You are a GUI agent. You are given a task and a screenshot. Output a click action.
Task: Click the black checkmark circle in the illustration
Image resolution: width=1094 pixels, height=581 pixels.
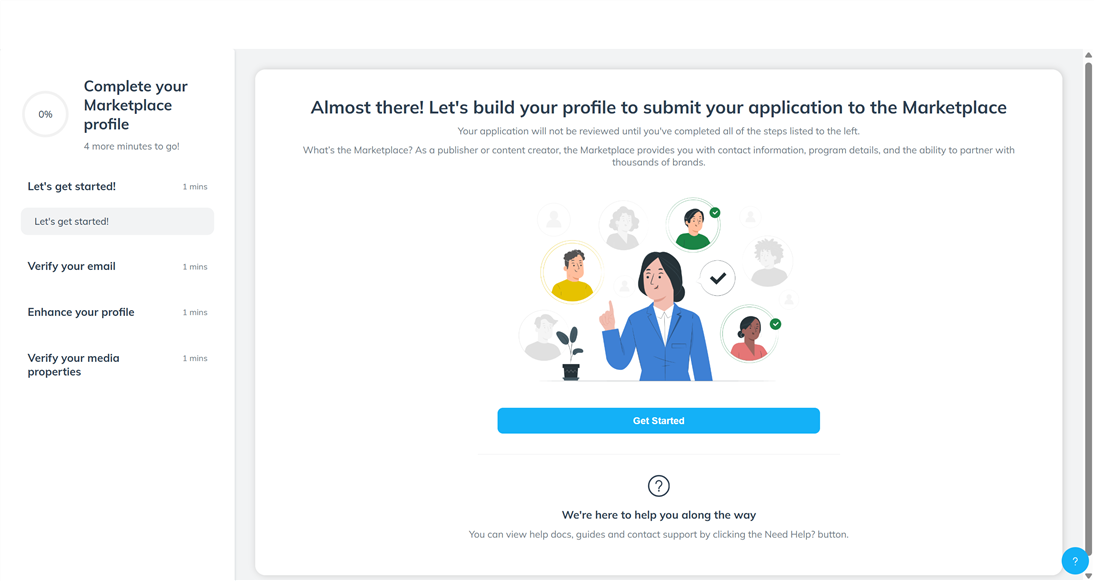[x=717, y=279]
